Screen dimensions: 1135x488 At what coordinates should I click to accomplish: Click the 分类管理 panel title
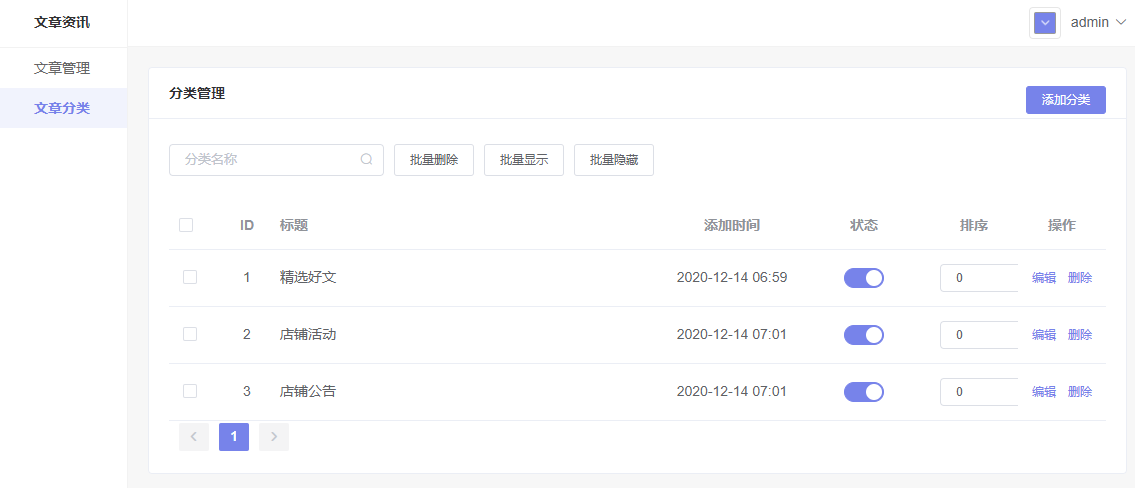pos(197,93)
